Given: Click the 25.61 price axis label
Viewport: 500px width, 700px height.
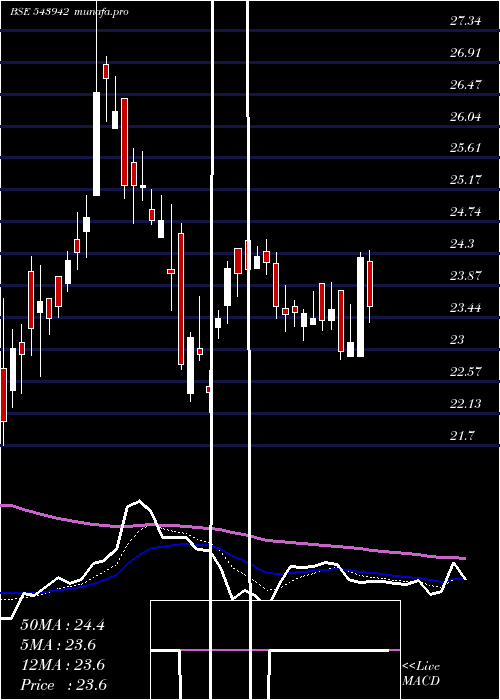Looking at the screenshot, I should [x=465, y=148].
